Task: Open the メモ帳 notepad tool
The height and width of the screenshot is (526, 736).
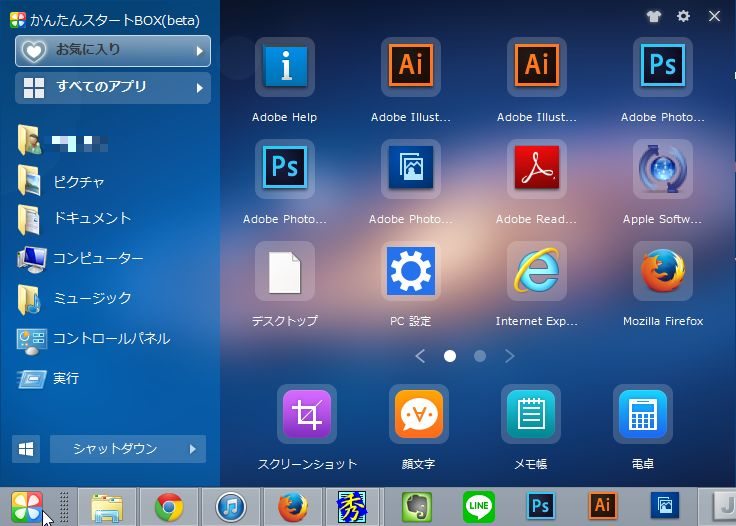Action: click(x=531, y=414)
